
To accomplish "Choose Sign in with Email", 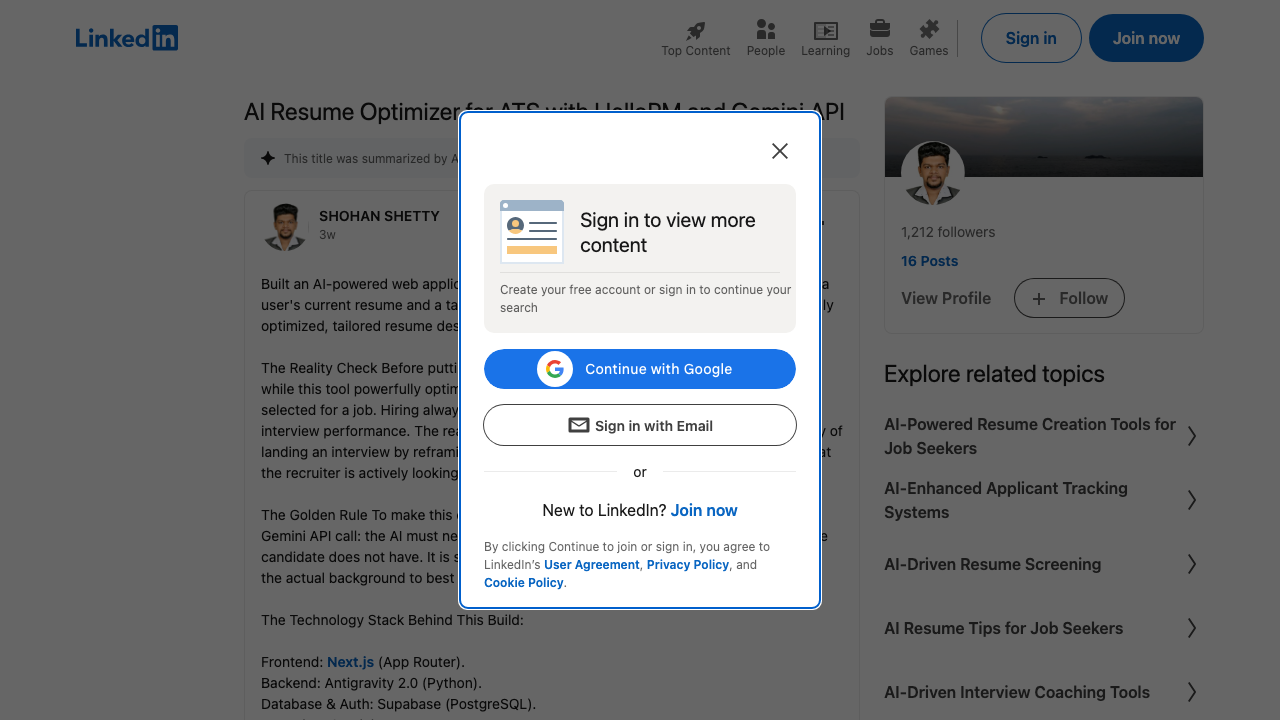I will 640,425.
